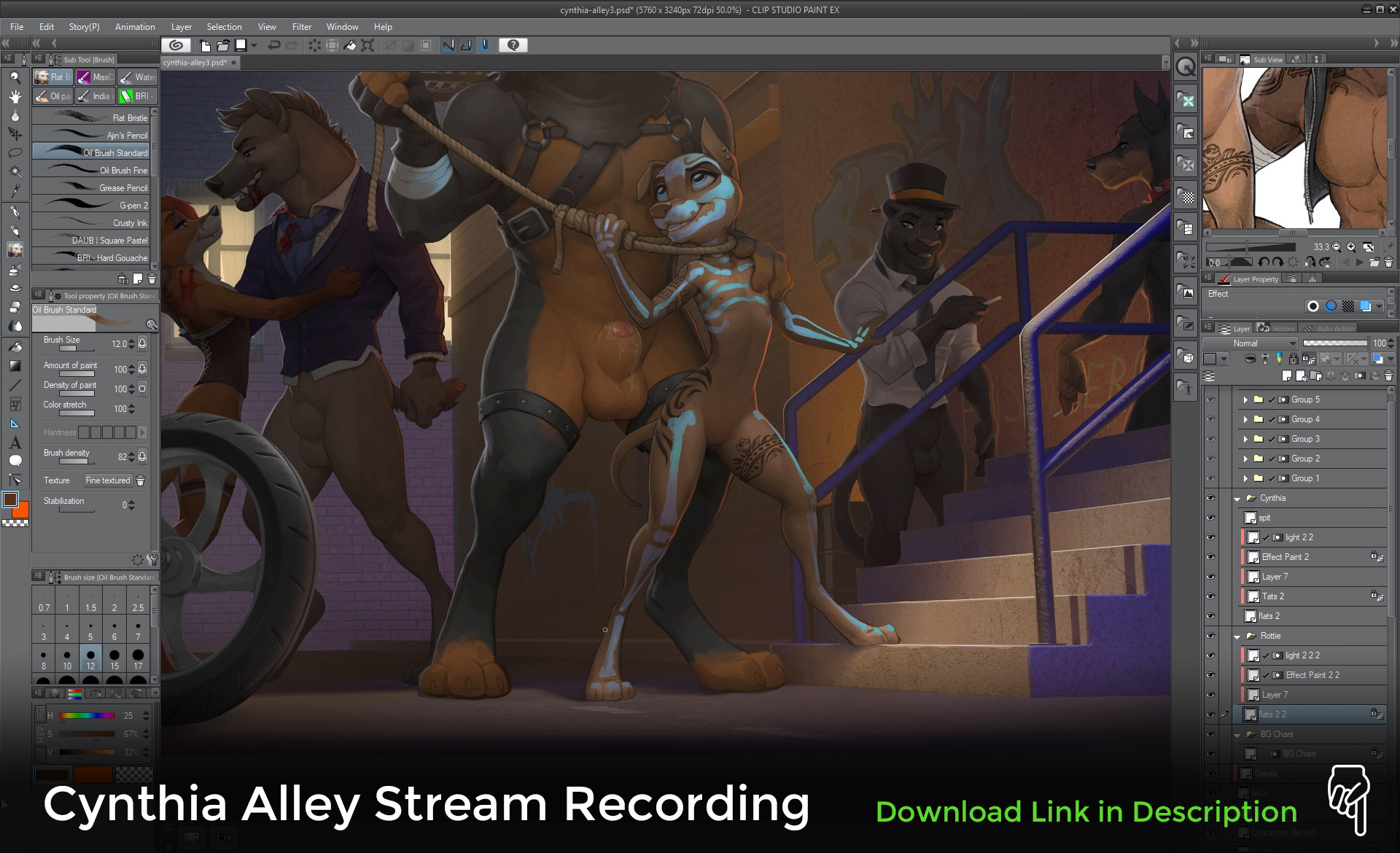1400x853 pixels.
Task: Select the Hand move tool
Action: pyautogui.click(x=15, y=96)
